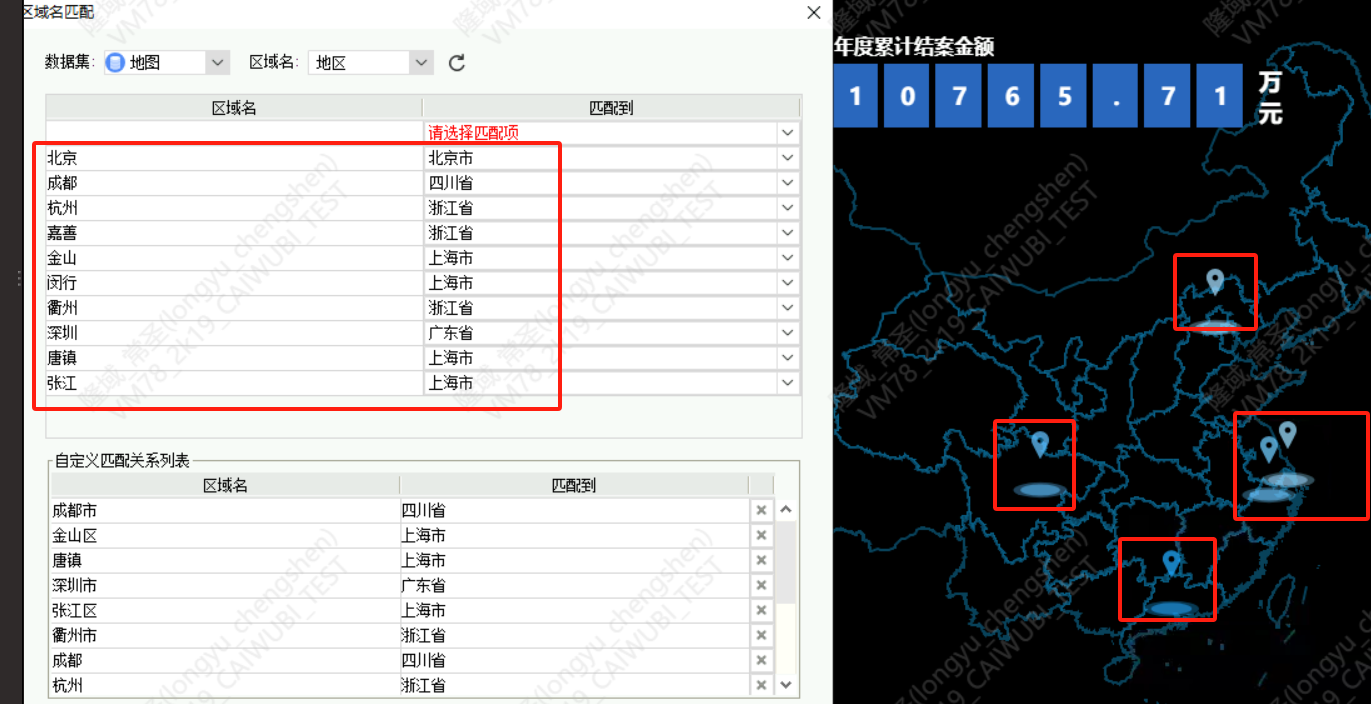Select 成都市 in custom matching list
The image size is (1371, 704).
(74, 510)
